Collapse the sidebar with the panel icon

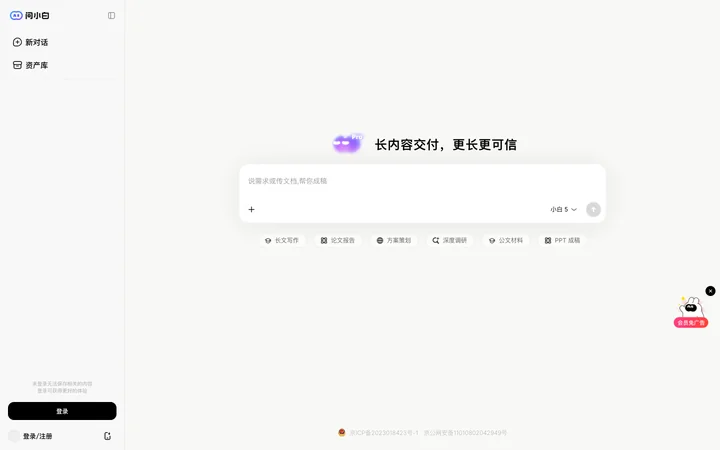coord(111,16)
